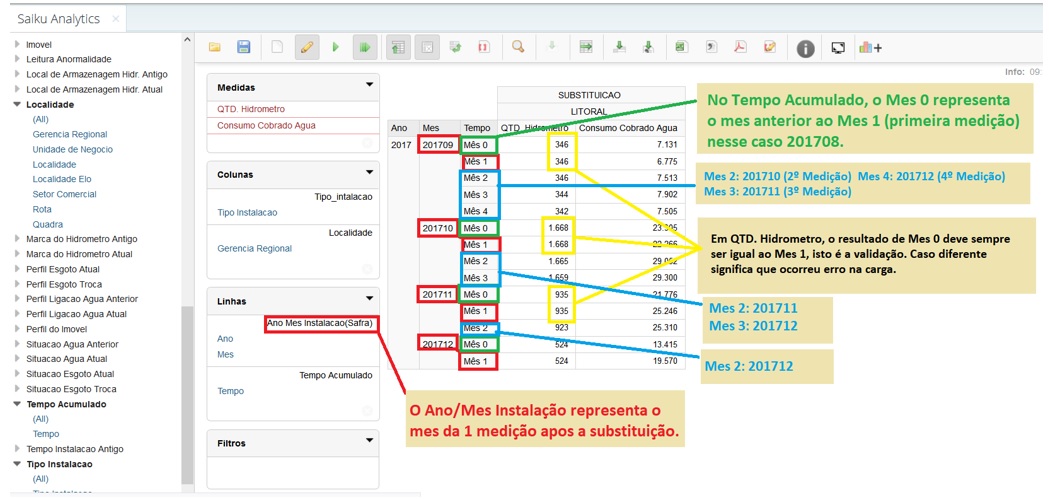Open the Medidas panel dropdown arrow

point(369,86)
